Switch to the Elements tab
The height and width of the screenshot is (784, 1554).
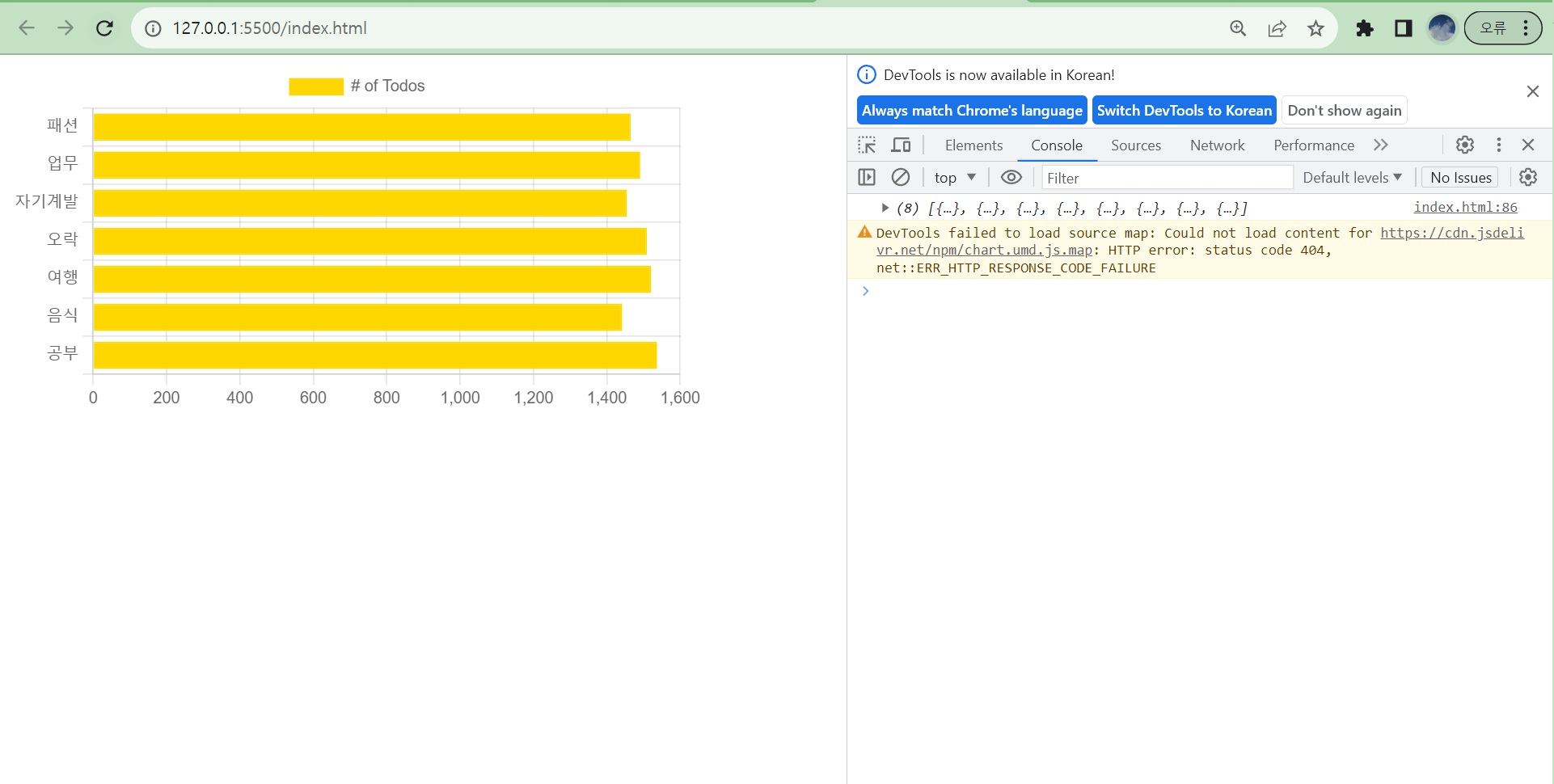tap(973, 145)
